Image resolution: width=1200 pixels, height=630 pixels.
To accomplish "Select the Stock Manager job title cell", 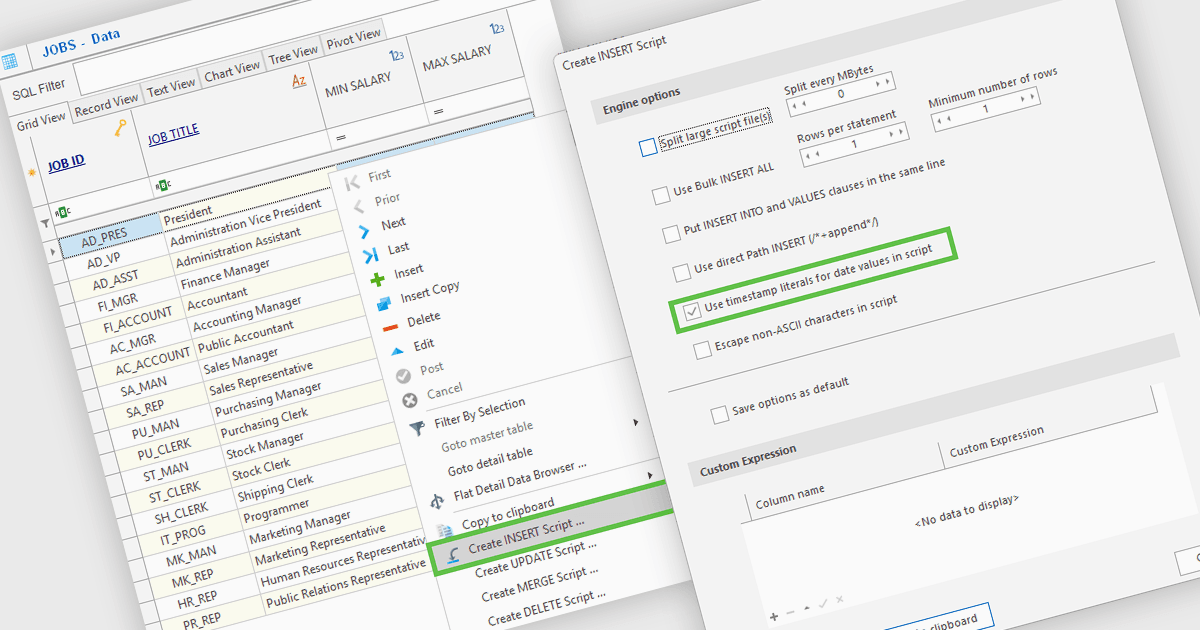I will coord(264,446).
